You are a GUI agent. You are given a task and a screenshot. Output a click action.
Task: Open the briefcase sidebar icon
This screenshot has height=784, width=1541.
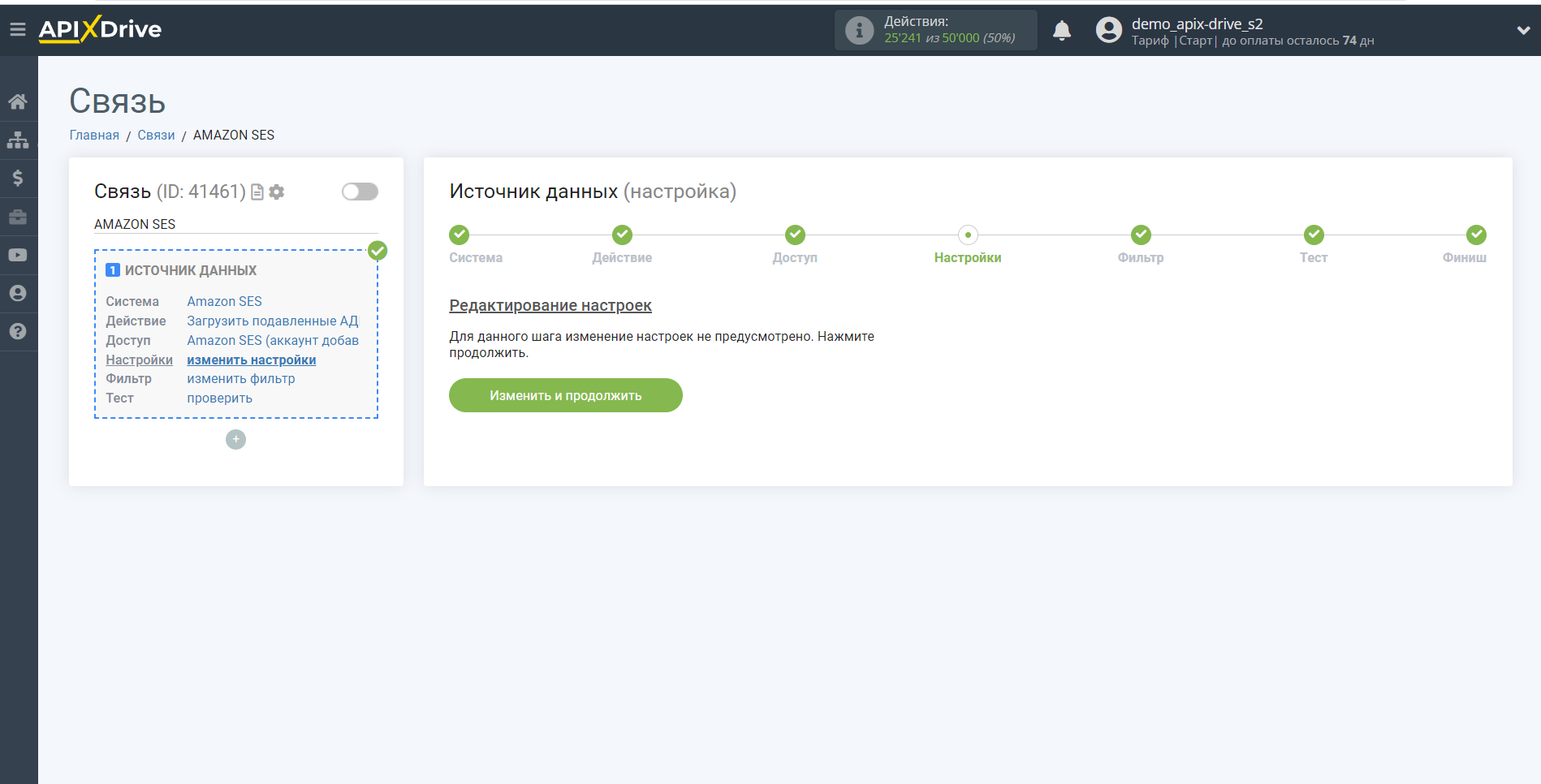[18, 217]
